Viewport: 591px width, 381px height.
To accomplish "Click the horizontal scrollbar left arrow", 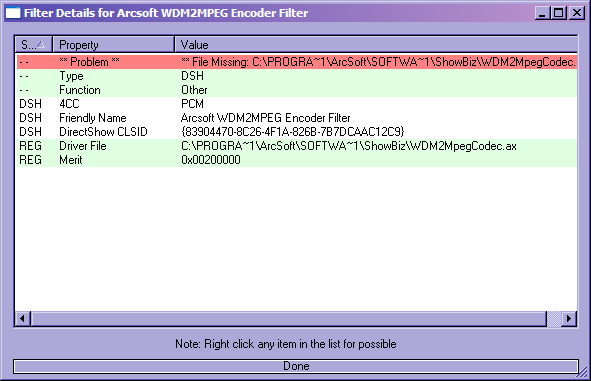I will pos(23,319).
